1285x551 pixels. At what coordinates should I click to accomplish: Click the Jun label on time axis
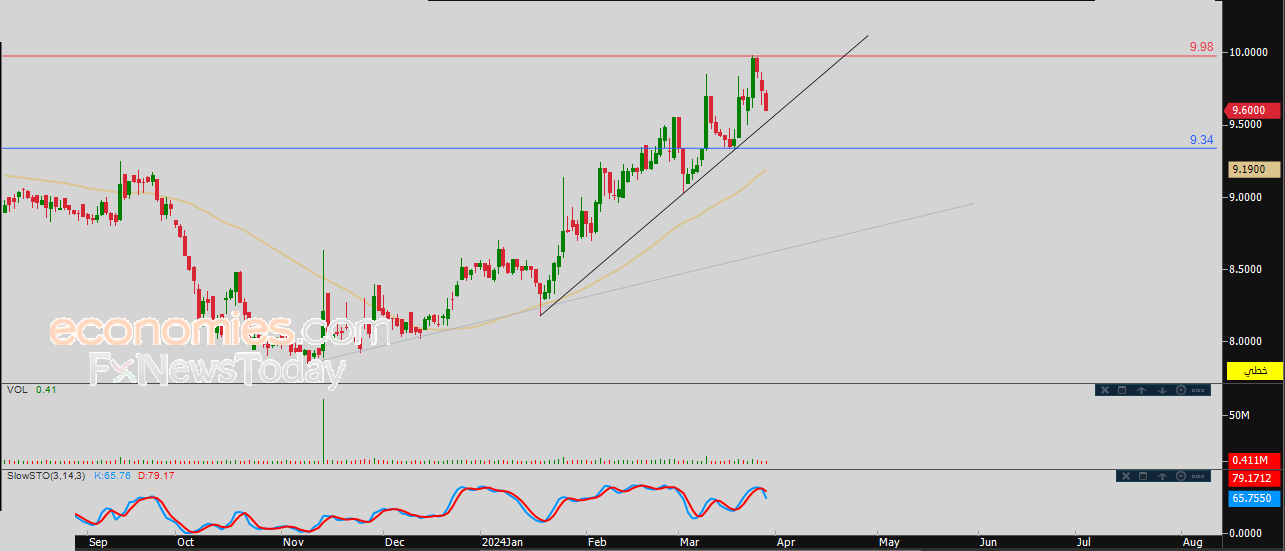click(988, 542)
